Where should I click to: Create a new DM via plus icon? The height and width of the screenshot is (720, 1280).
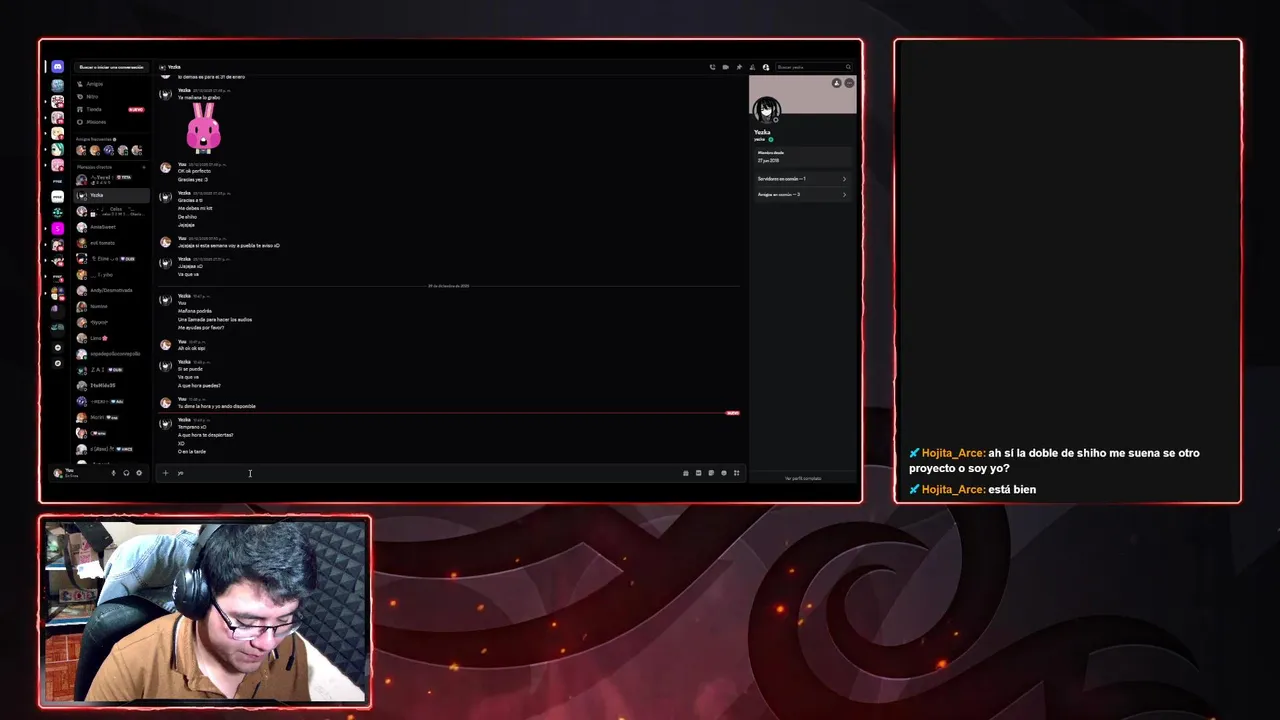tap(143, 167)
